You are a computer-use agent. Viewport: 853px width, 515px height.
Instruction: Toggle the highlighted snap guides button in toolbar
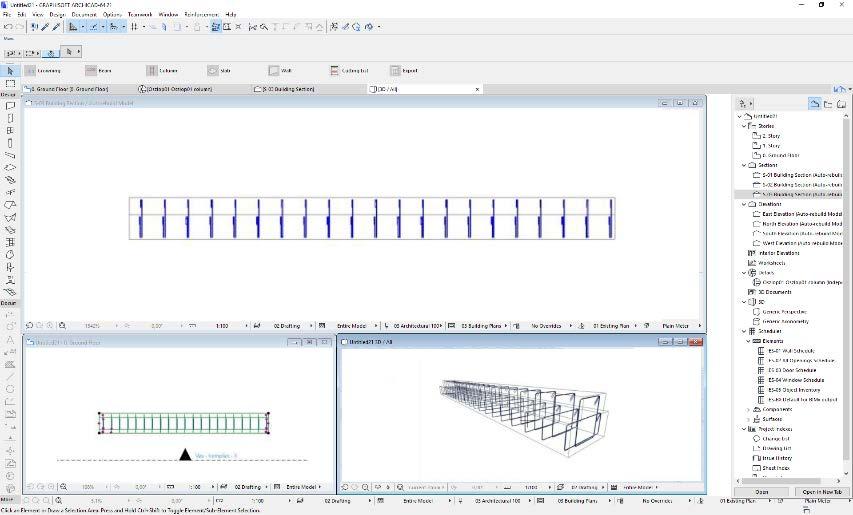[x=94, y=27]
